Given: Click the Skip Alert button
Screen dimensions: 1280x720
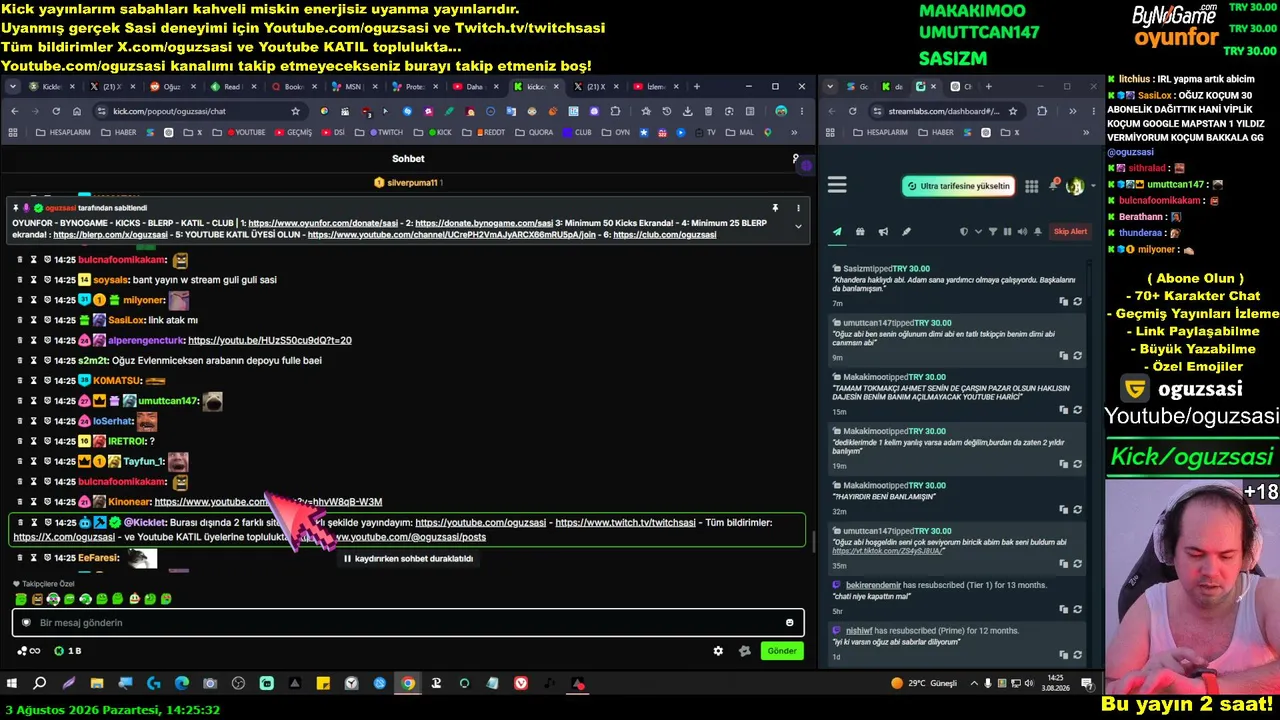Looking at the screenshot, I should [1070, 232].
